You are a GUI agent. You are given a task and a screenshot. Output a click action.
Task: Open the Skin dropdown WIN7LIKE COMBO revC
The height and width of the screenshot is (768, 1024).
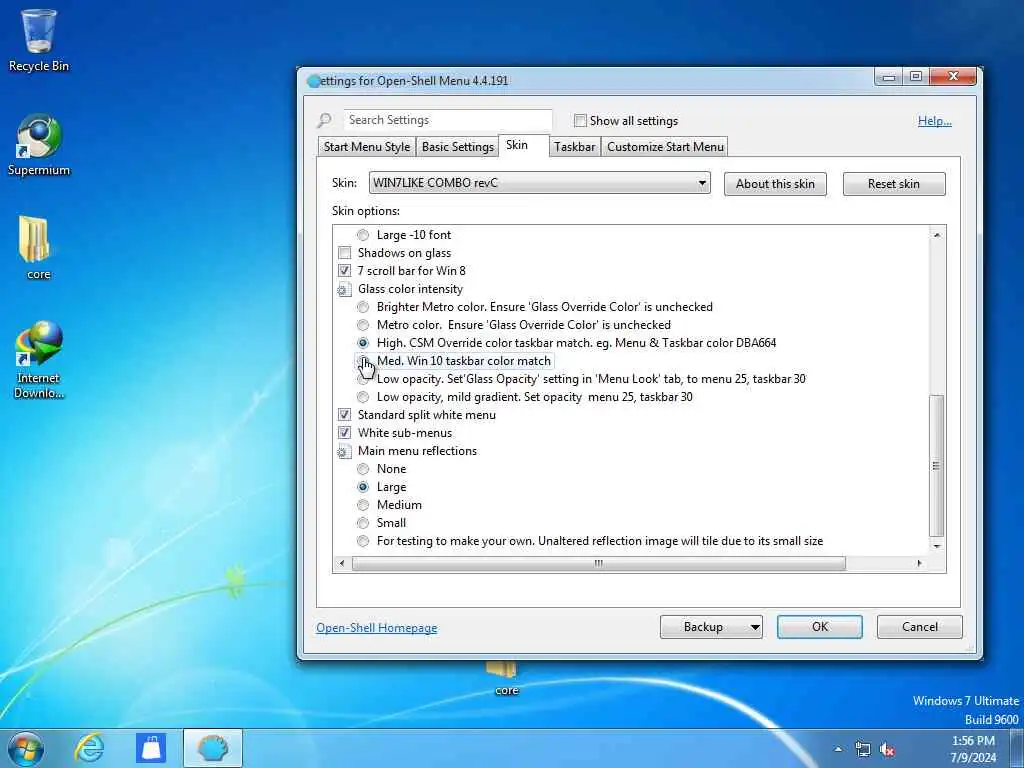(539, 183)
